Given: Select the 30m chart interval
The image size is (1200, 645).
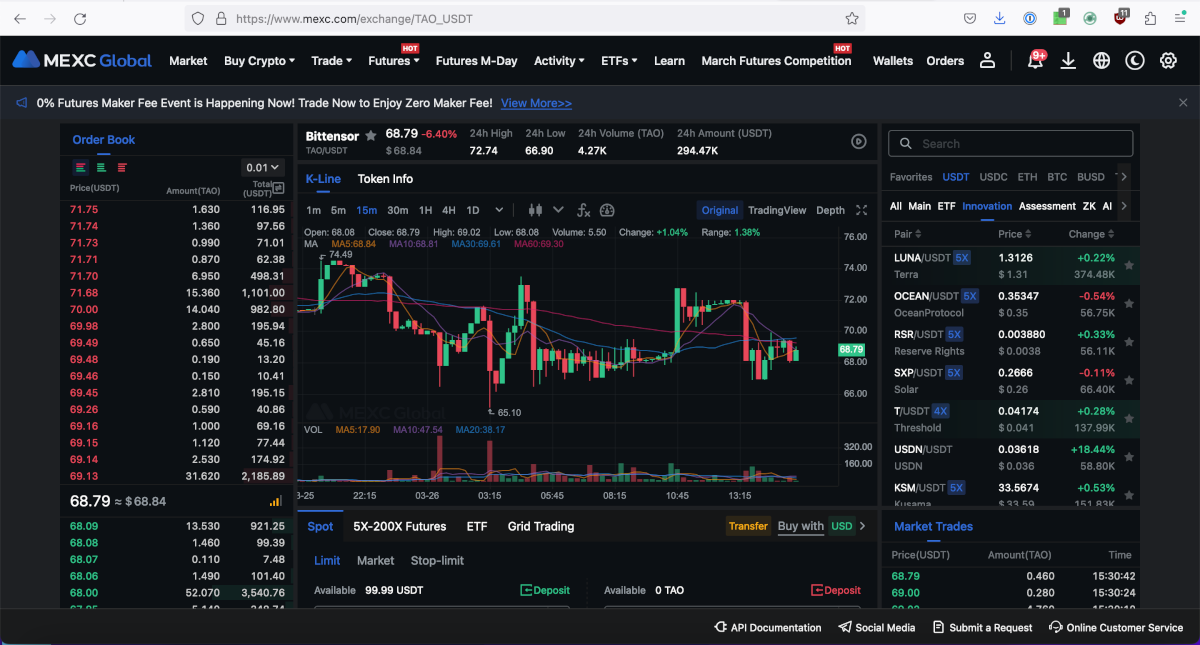Looking at the screenshot, I should coord(397,210).
